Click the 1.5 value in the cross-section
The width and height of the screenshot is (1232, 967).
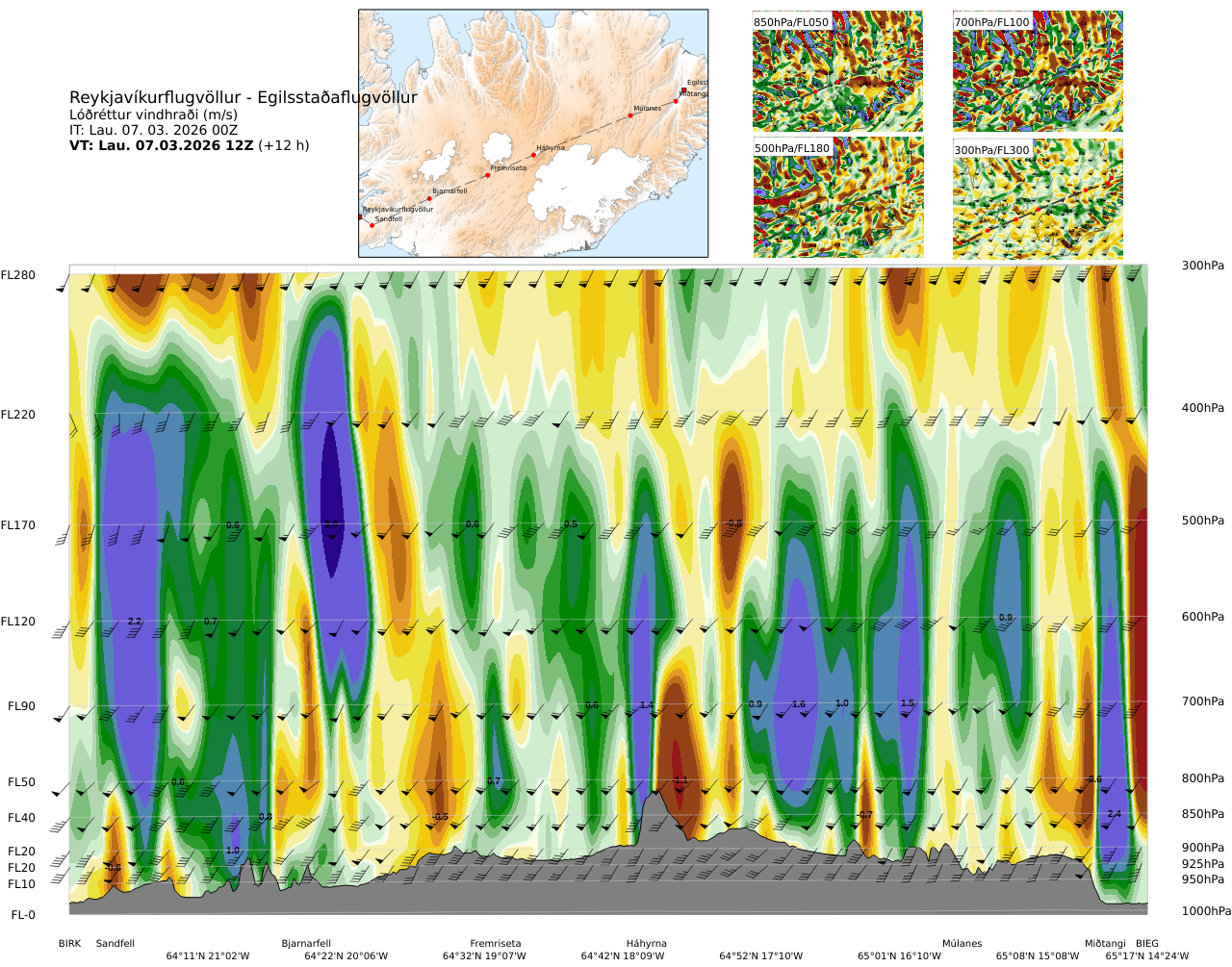pyautogui.click(x=908, y=703)
